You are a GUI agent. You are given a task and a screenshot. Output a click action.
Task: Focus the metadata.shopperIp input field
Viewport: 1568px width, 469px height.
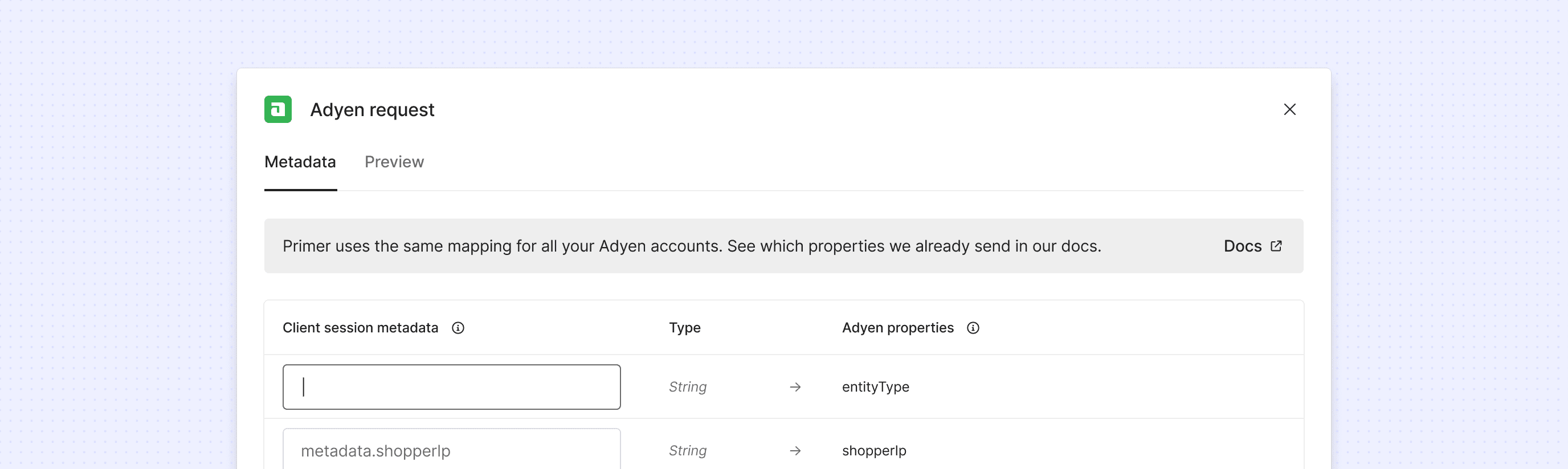452,449
